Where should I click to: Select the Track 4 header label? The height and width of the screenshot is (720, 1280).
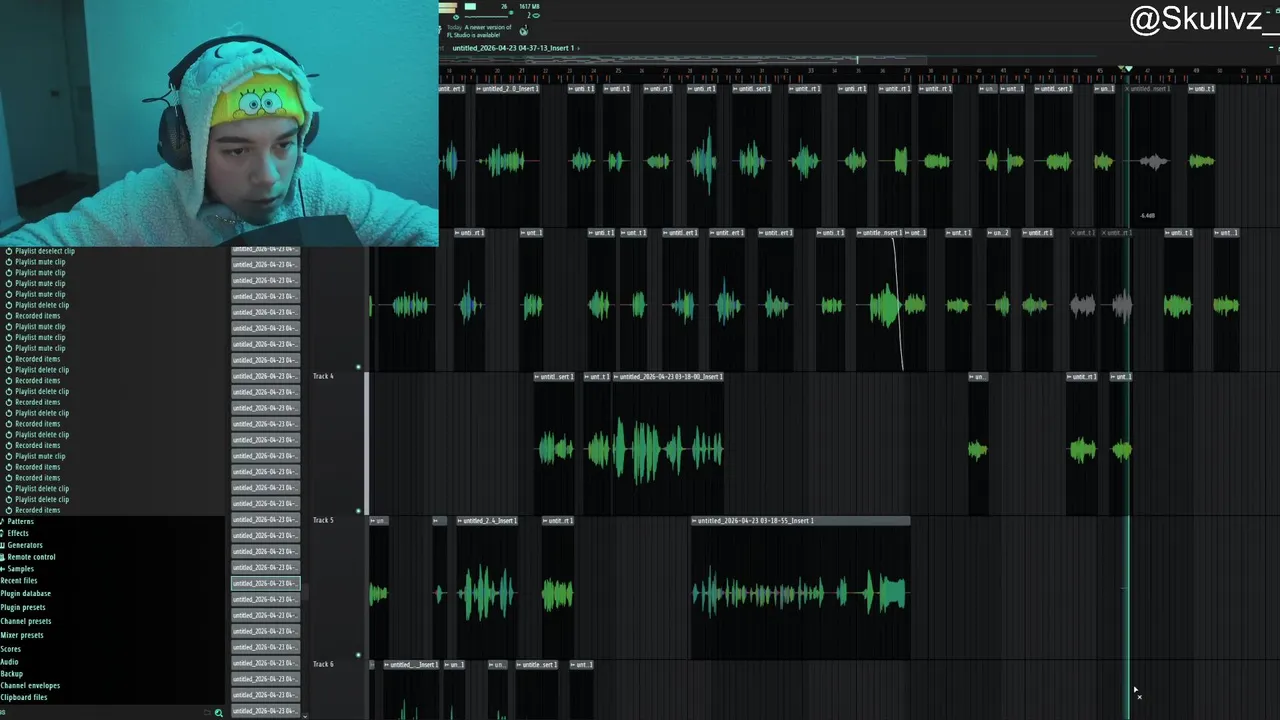[x=323, y=376]
